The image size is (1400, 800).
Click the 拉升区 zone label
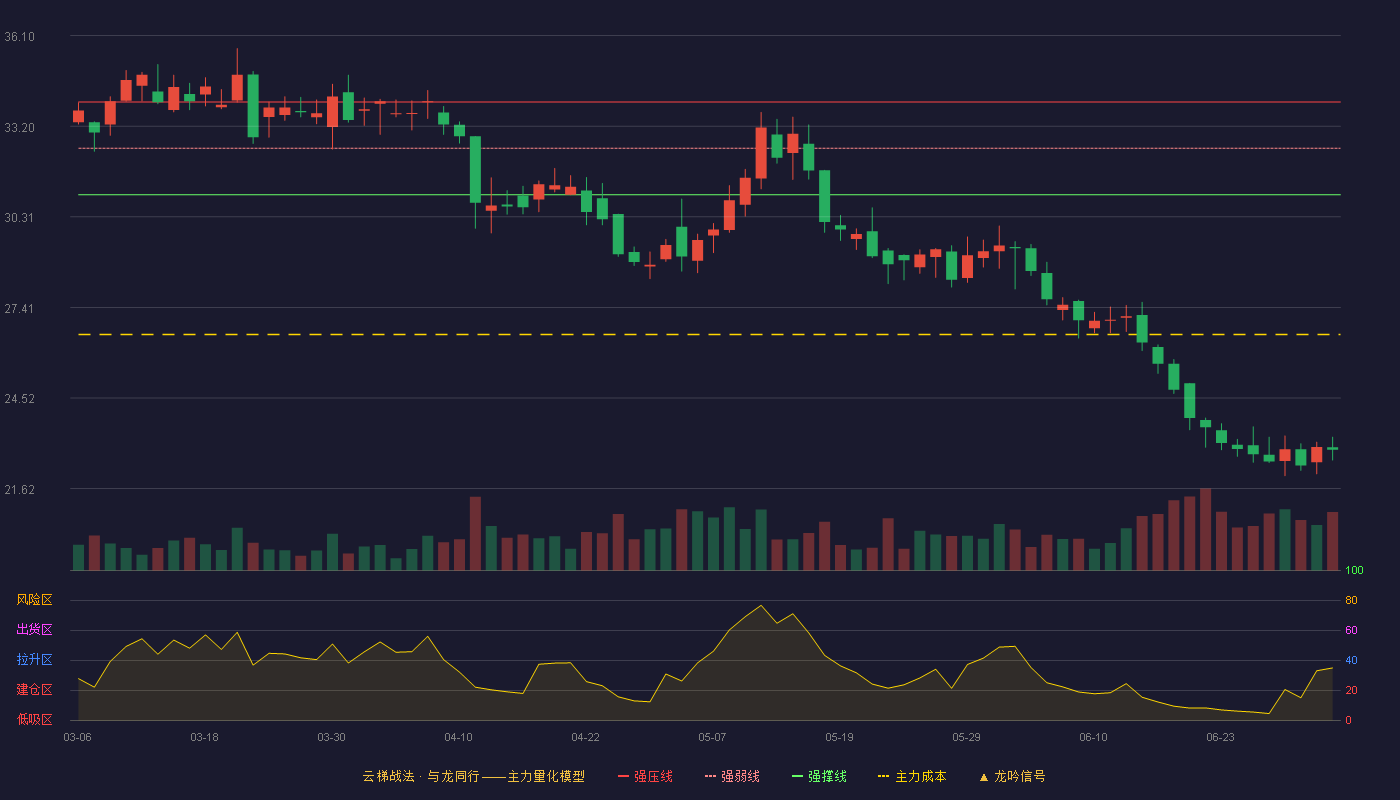tap(34, 660)
